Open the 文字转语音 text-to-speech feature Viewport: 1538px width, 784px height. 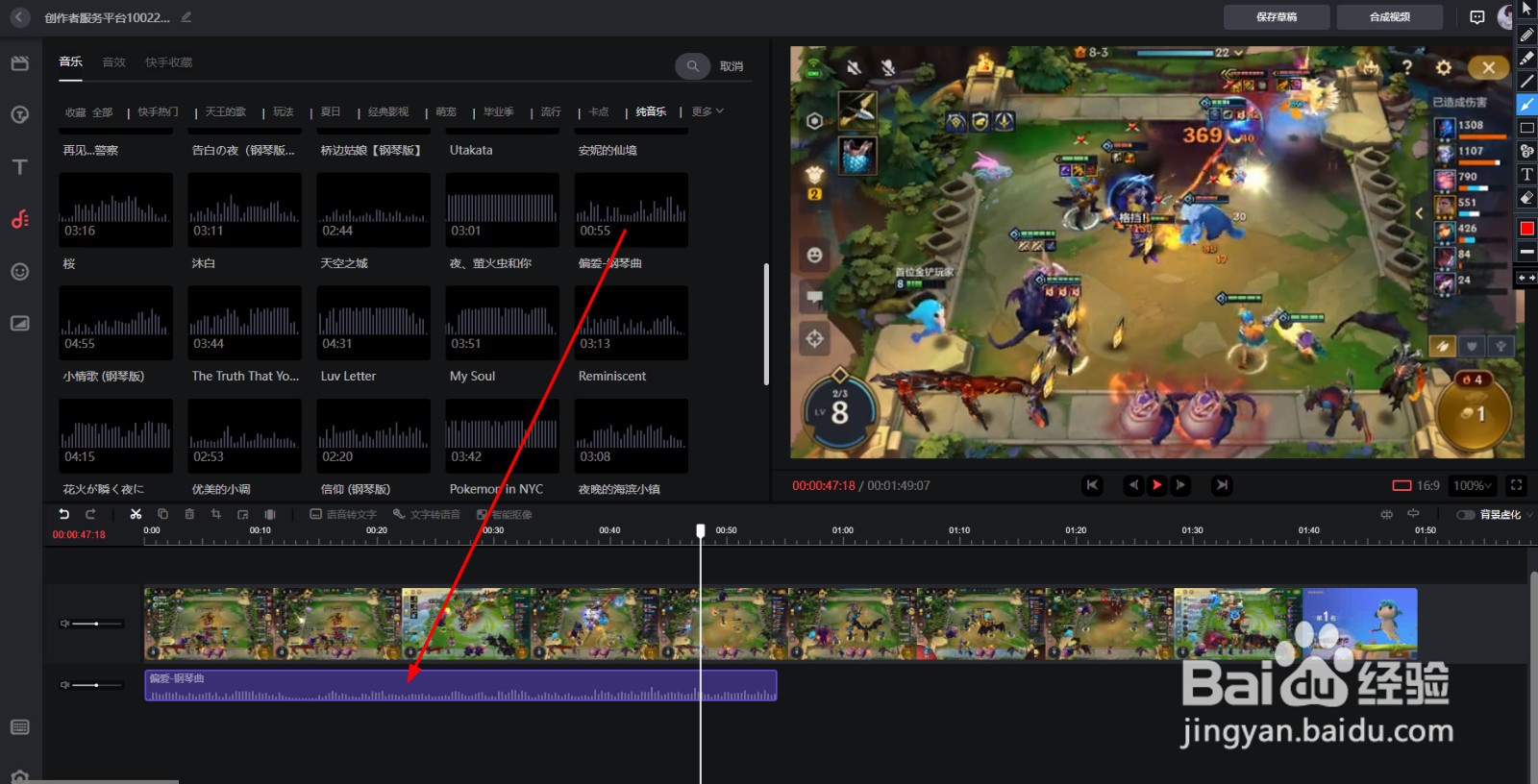427,515
